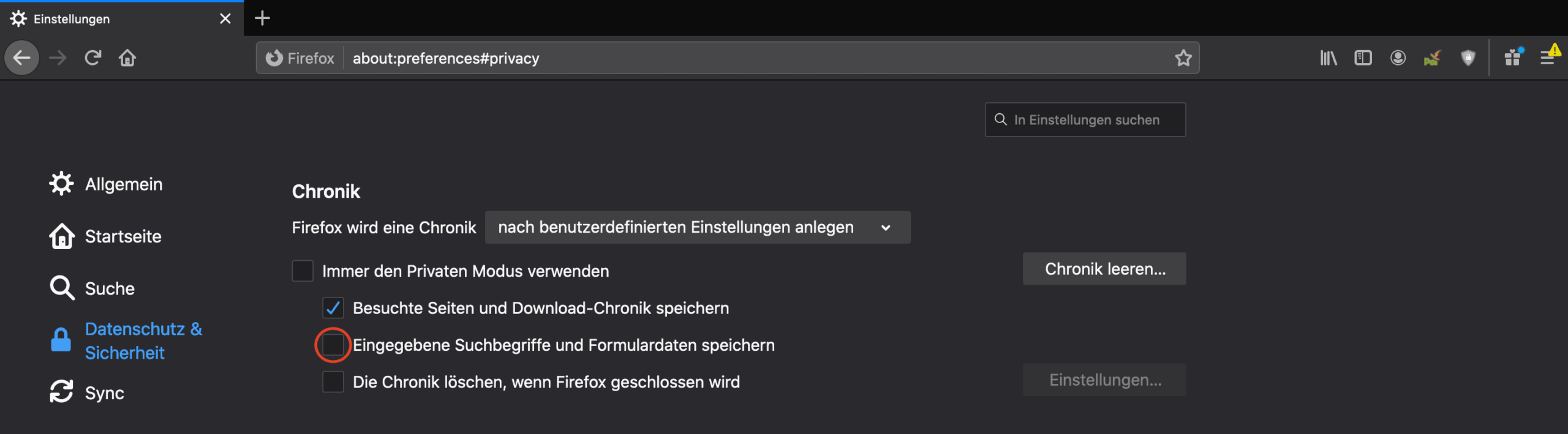Image resolution: width=1568 pixels, height=434 pixels.
Task: Open the Firefox Library menu
Action: [x=1328, y=58]
